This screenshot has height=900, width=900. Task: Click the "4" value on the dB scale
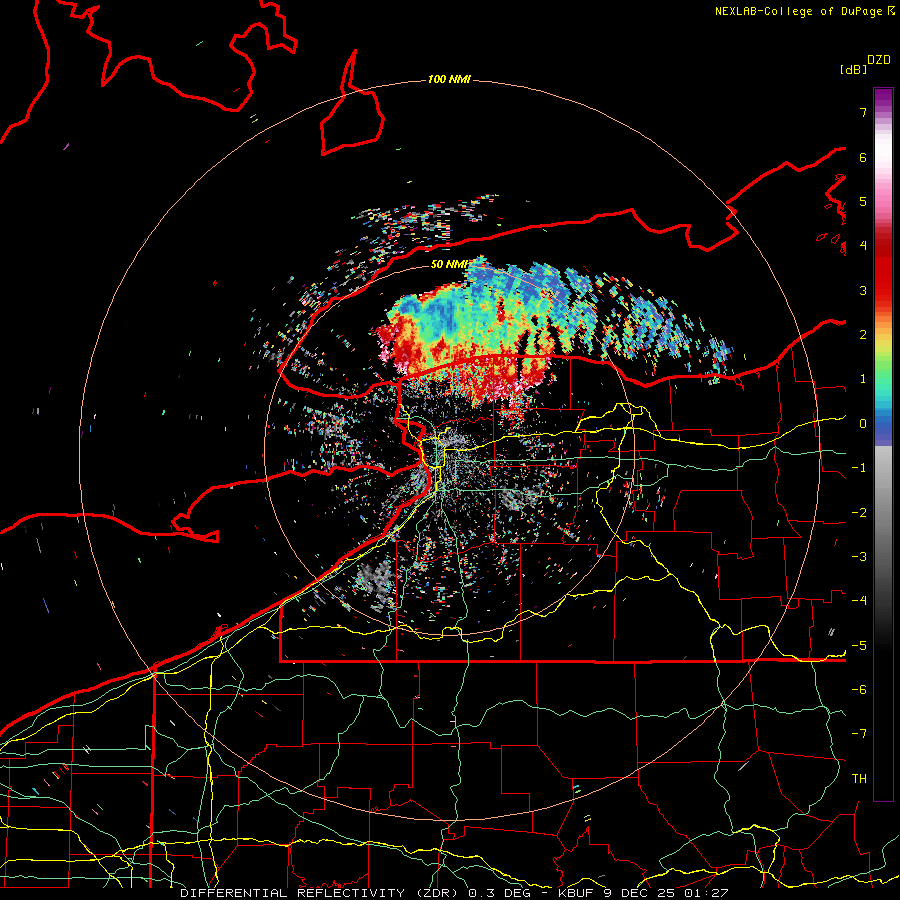pos(863,246)
